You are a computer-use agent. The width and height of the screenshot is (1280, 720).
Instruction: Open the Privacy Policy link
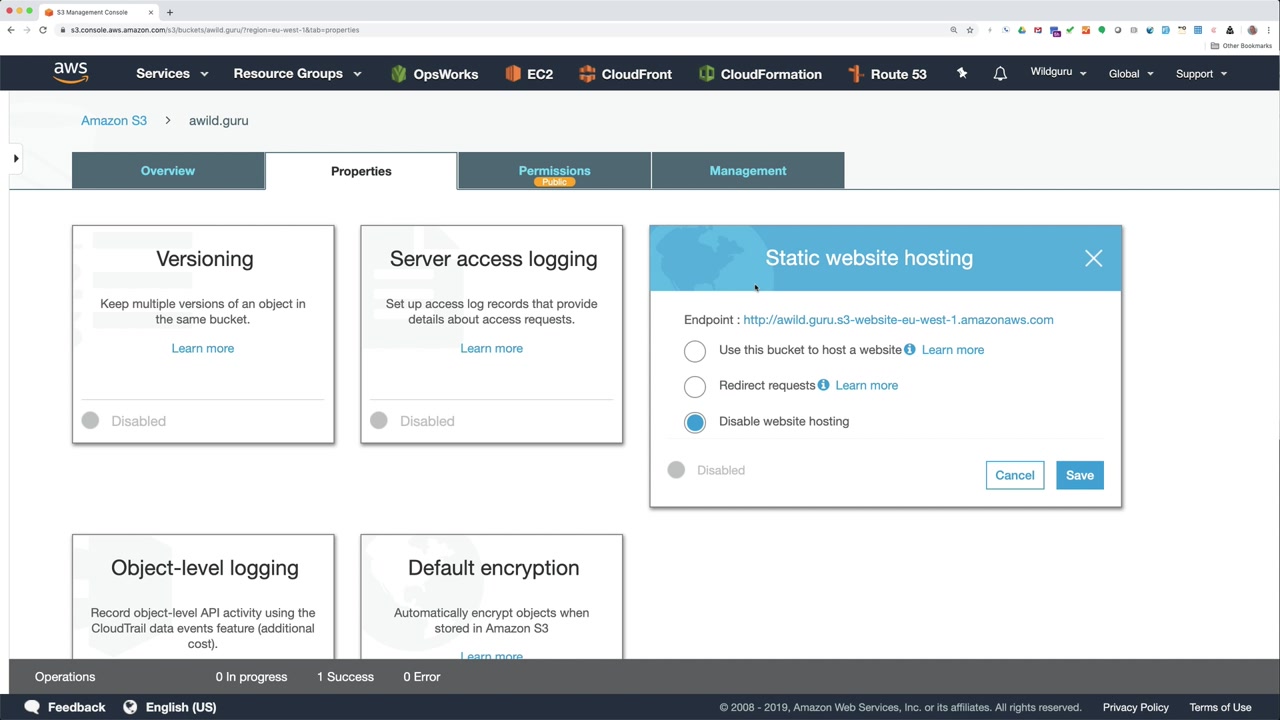[x=1135, y=707]
